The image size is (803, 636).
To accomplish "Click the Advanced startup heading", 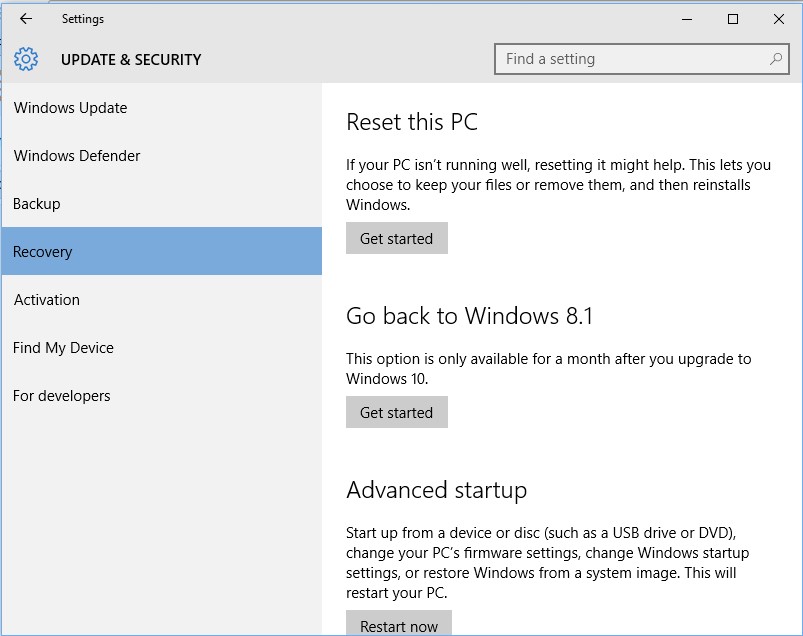I will coord(436,491).
